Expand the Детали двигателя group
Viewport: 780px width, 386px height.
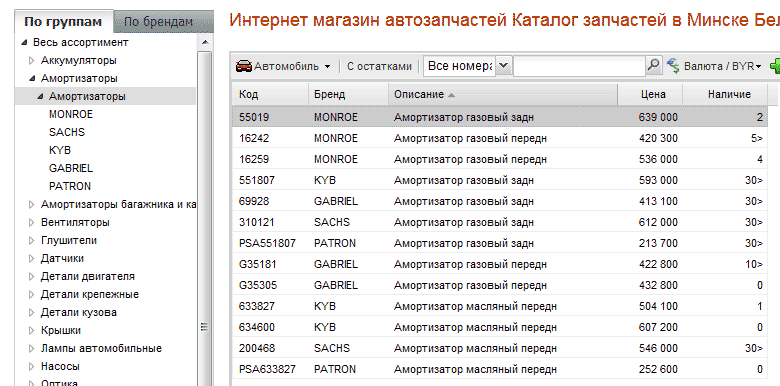pyautogui.click(x=32, y=277)
